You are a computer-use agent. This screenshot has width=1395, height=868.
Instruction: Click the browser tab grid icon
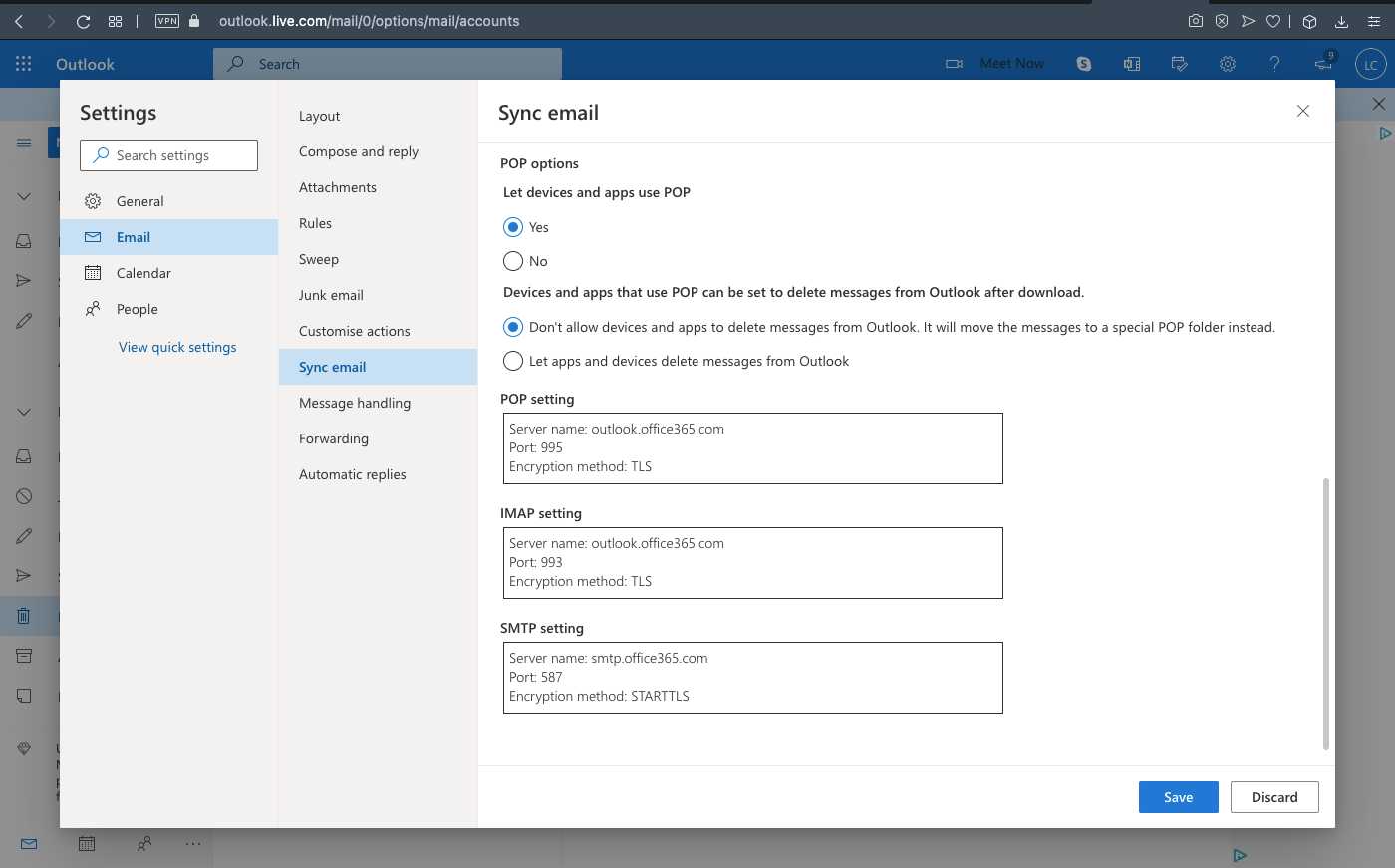coord(115,21)
